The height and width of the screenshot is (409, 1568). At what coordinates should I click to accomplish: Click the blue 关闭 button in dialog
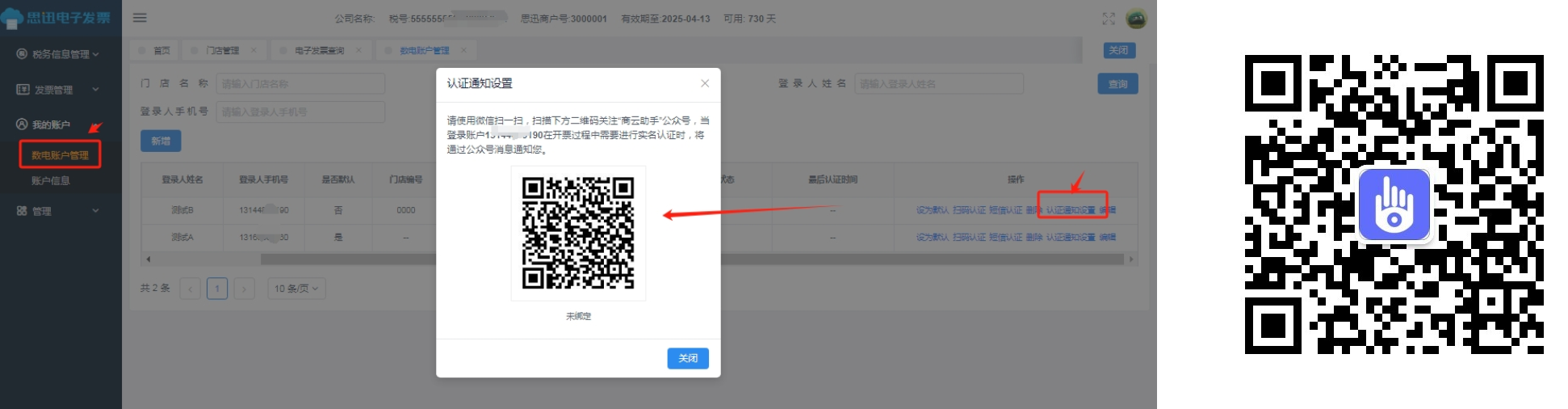point(688,358)
